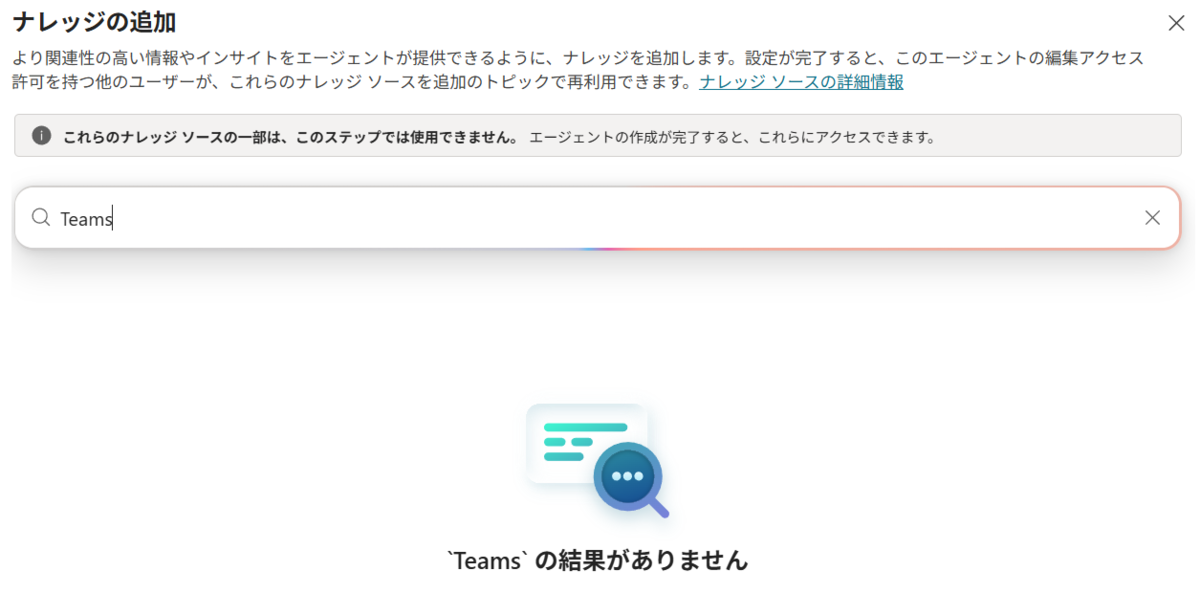Click the `Teams` の結果がありません message
1200x593 pixels.
point(597,560)
